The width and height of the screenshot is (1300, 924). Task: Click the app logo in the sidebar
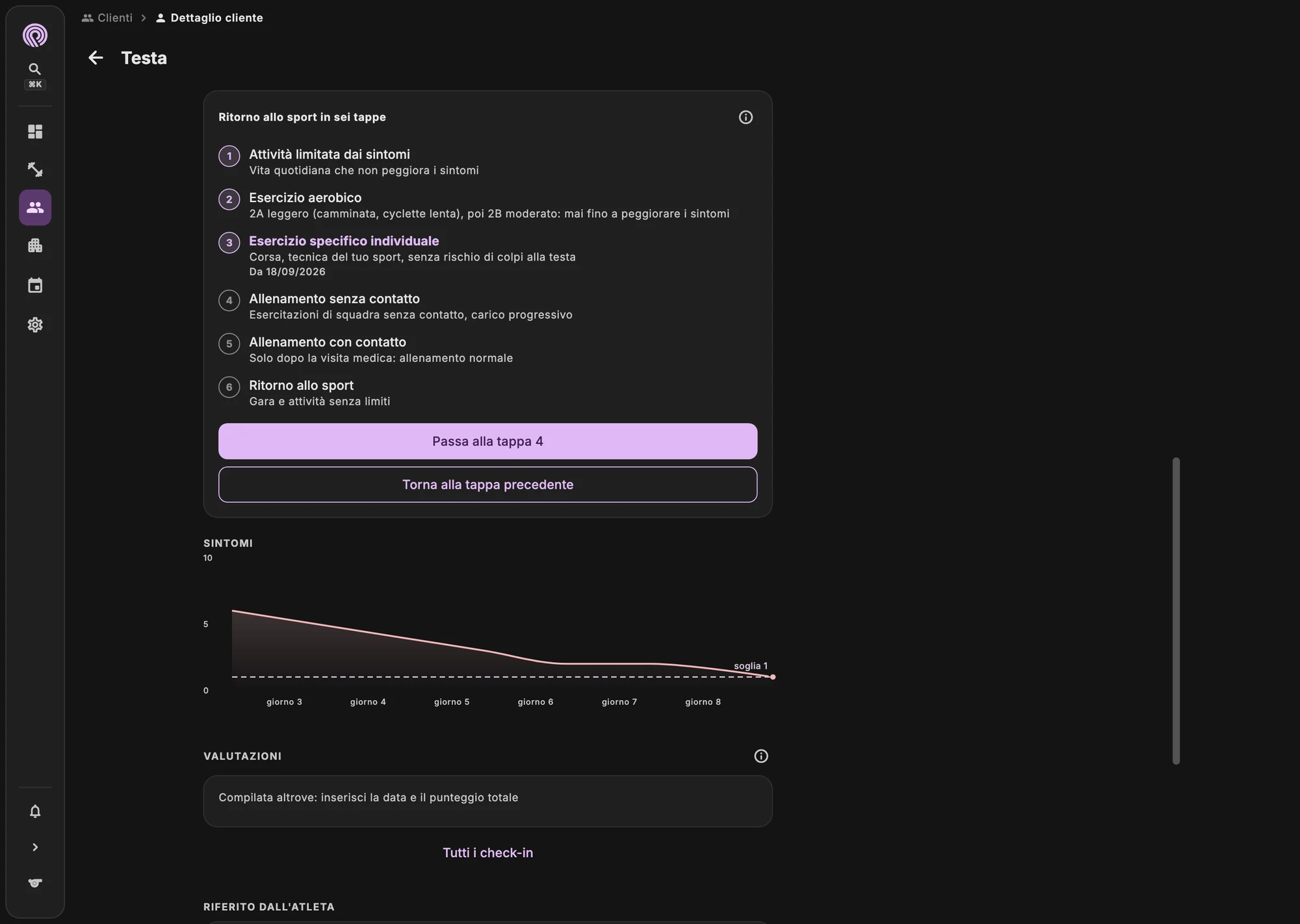coord(35,35)
